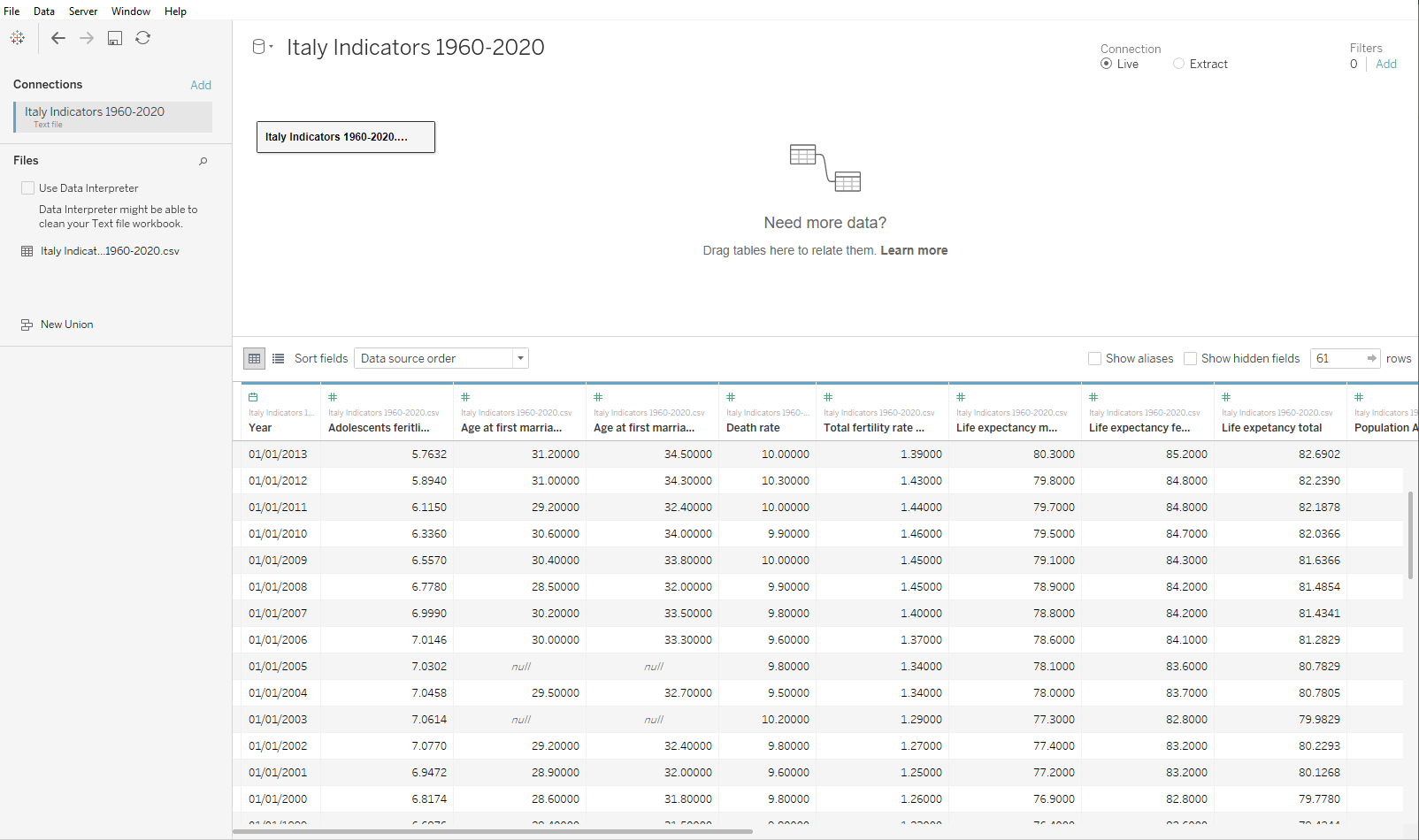The image size is (1419, 840).
Task: Click the search icon in Files panel
Action: [203, 161]
